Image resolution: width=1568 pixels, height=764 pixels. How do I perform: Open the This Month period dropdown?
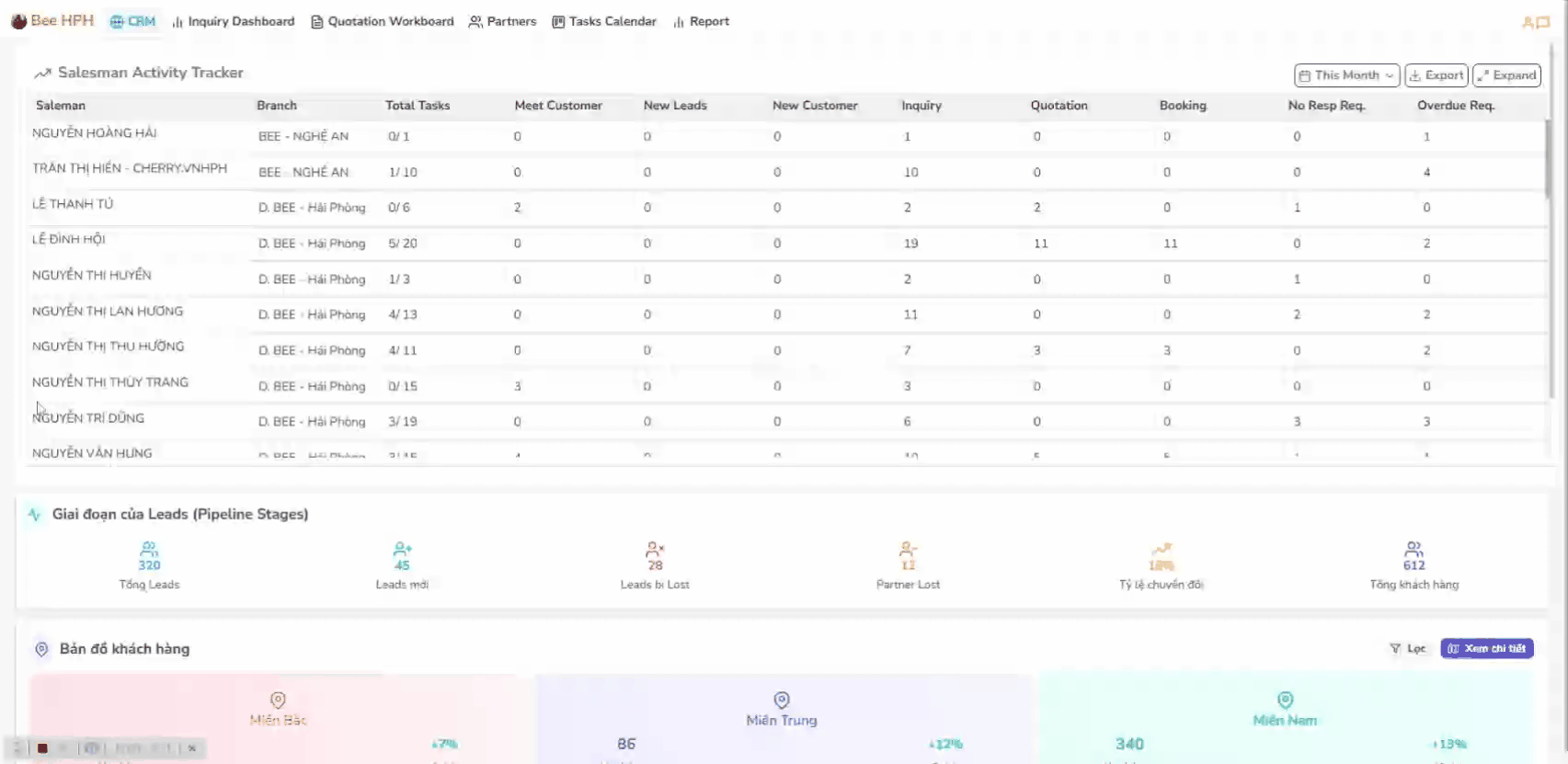1346,75
